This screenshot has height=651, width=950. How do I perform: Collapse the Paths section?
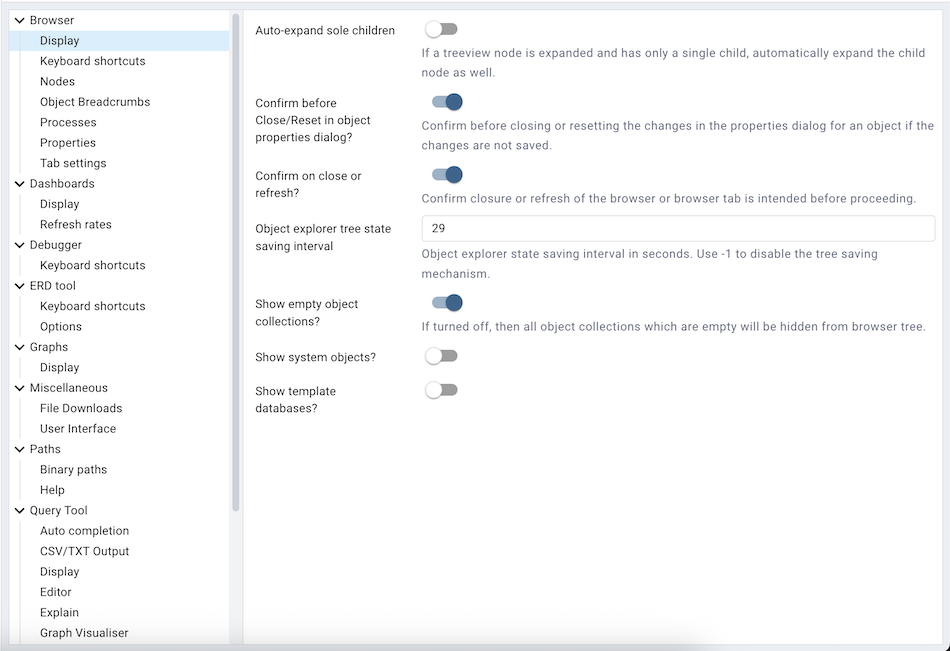click(x=18, y=448)
